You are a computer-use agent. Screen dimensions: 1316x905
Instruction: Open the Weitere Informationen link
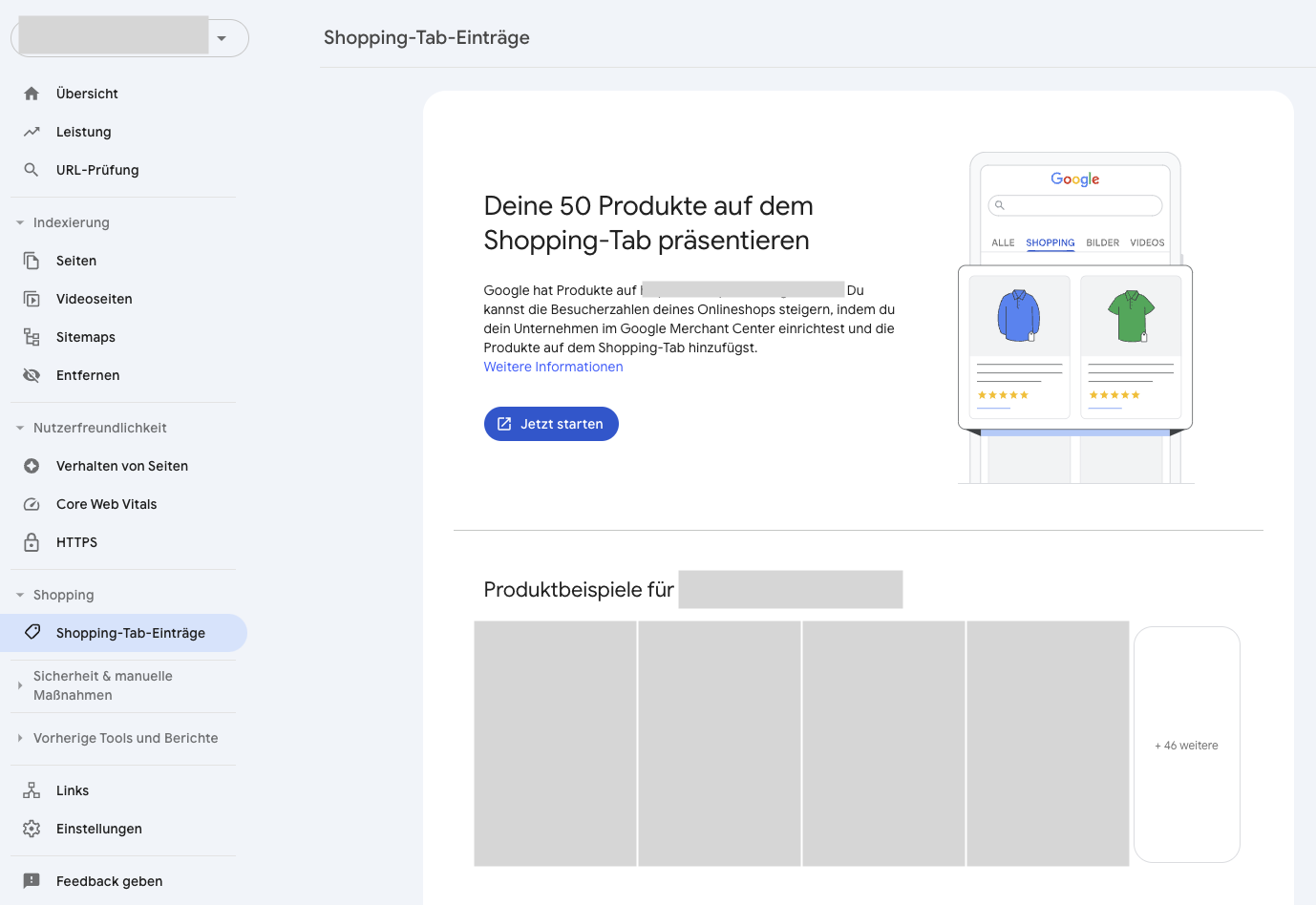553,367
